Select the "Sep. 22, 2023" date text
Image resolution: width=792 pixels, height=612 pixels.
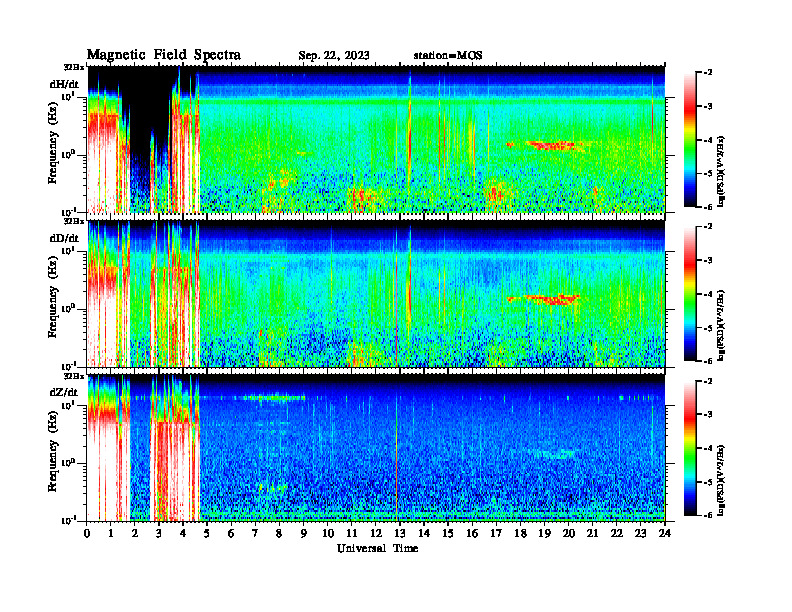tap(333, 55)
